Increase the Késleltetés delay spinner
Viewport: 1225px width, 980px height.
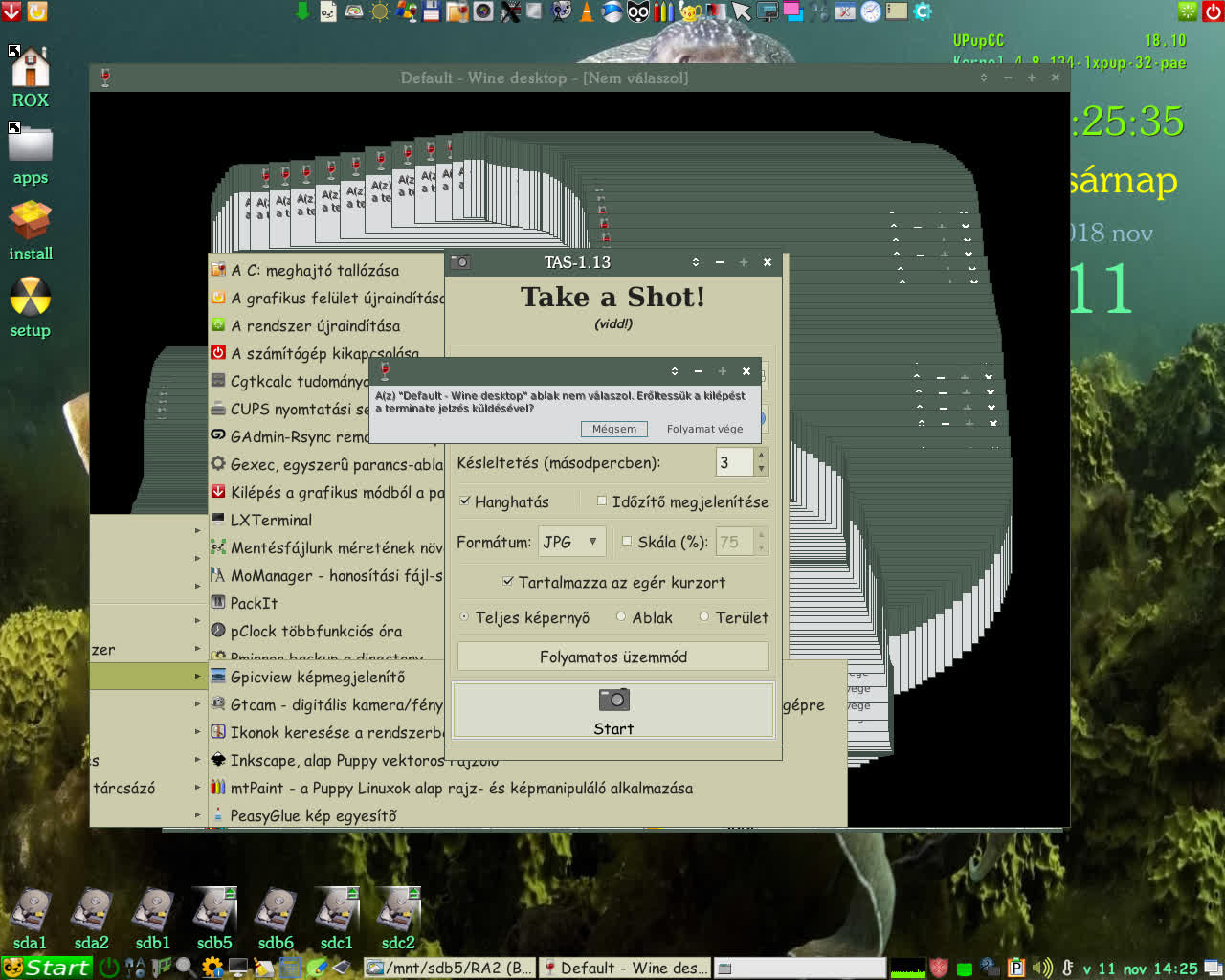(x=761, y=456)
